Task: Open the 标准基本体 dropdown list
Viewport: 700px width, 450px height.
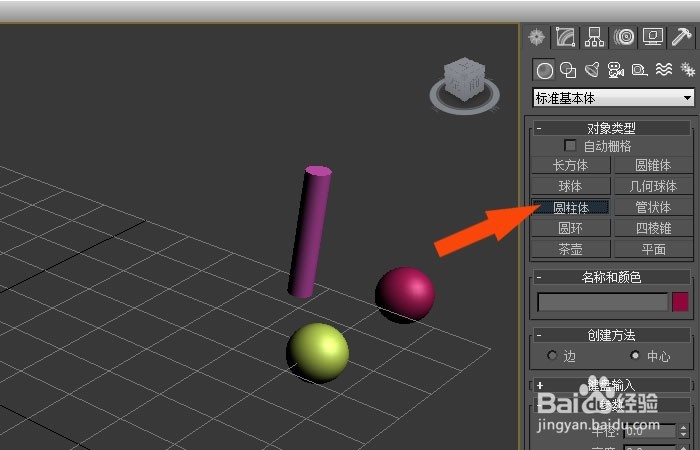Action: click(x=613, y=98)
